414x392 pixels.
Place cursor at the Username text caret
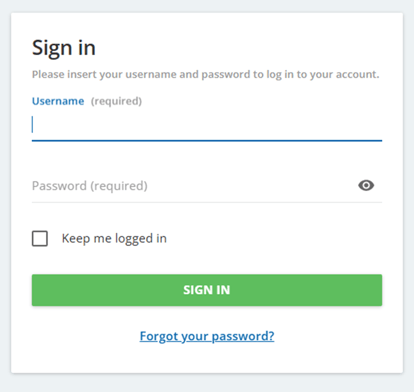32,124
